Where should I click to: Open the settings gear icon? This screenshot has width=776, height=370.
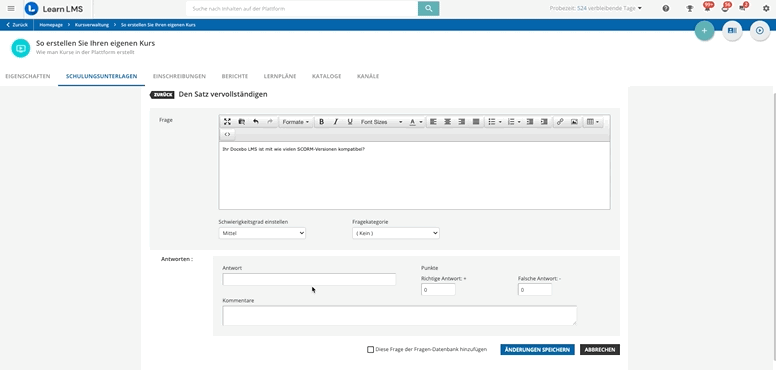pos(766,8)
